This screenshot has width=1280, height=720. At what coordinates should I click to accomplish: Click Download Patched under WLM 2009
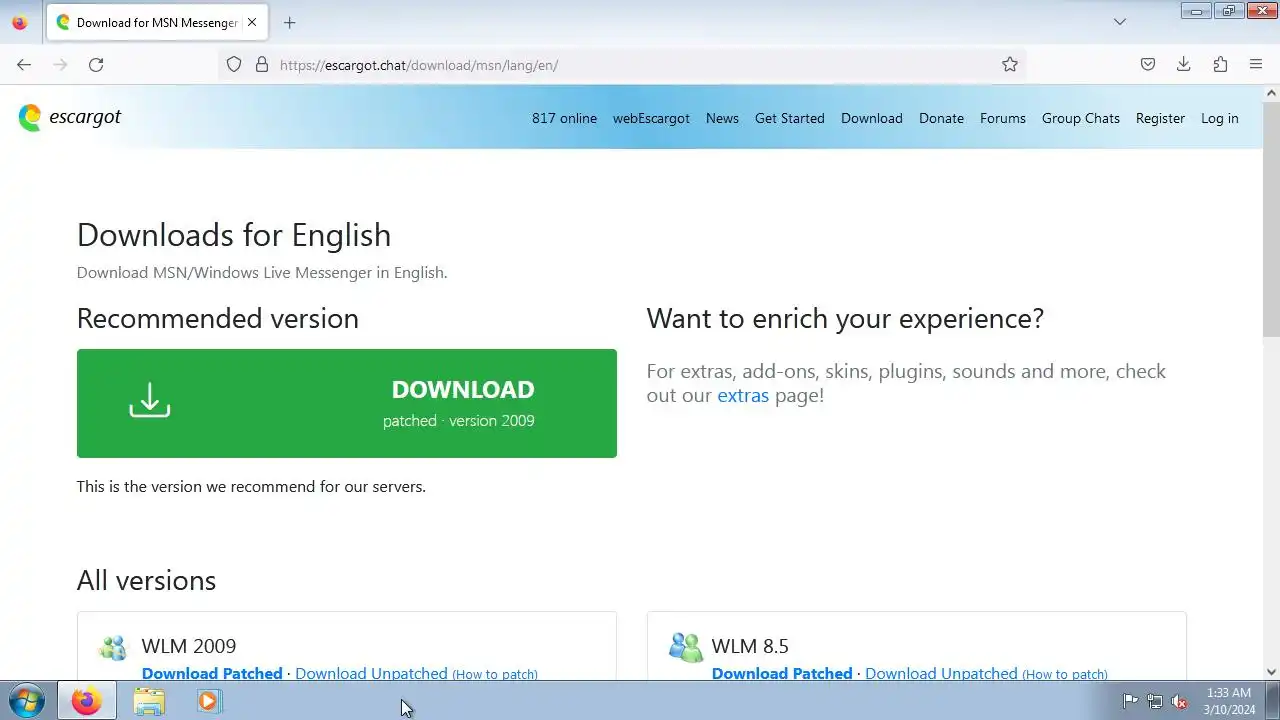[212, 673]
